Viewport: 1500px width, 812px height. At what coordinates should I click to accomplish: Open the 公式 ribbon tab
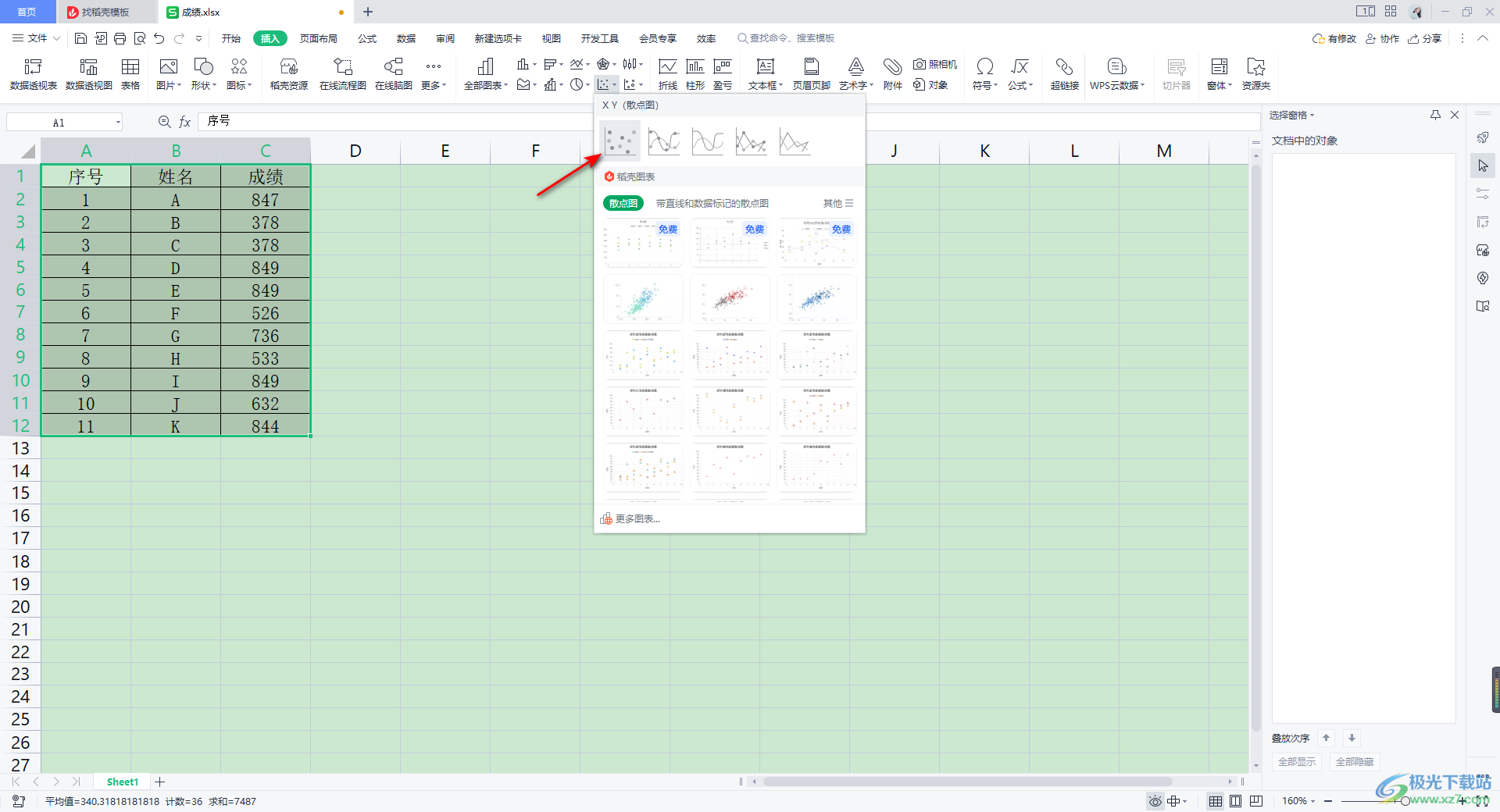pos(367,38)
